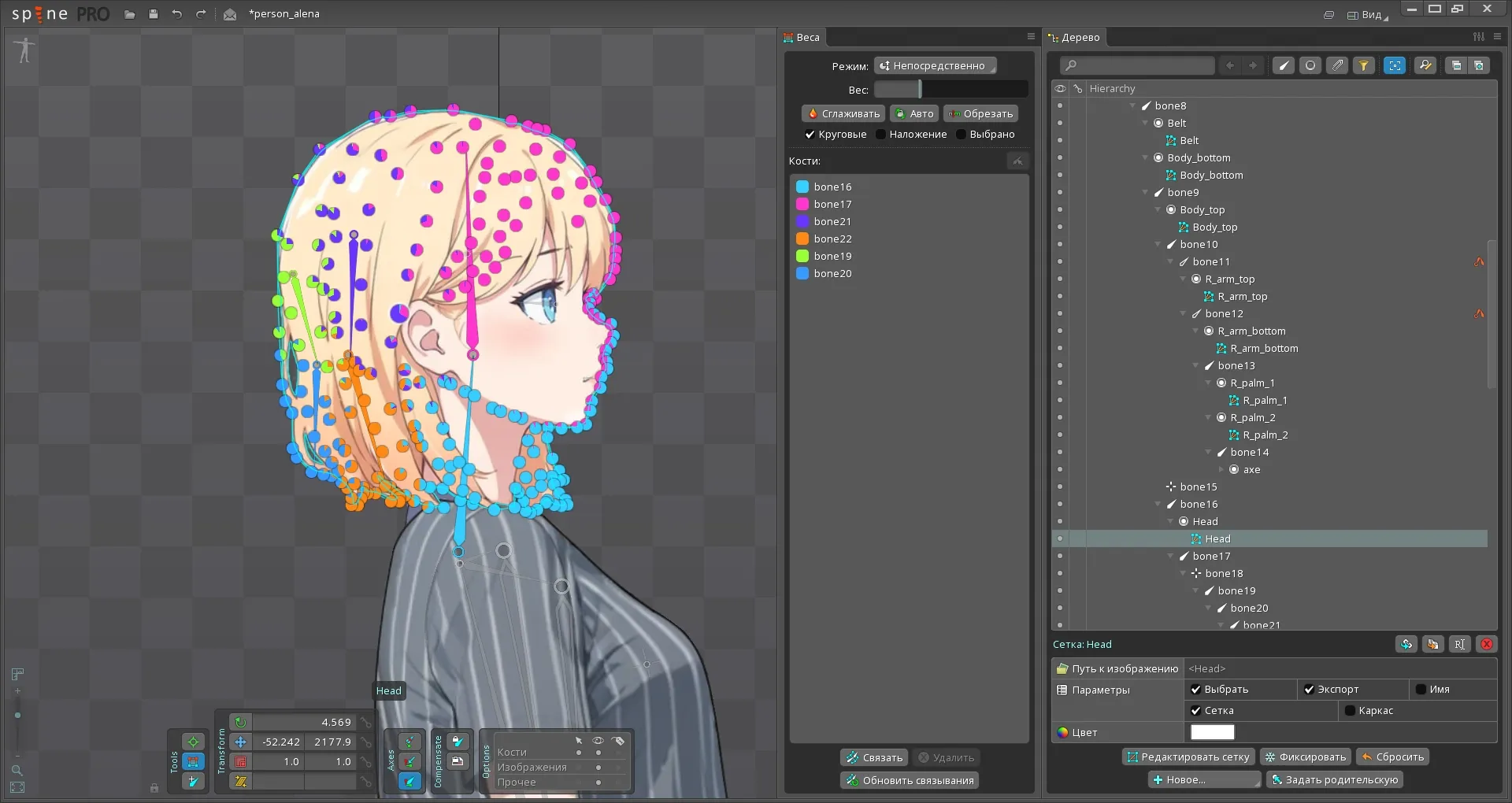Select the Create tool in Tools panel
This screenshot has height=803, width=1512.
pyautogui.click(x=193, y=781)
